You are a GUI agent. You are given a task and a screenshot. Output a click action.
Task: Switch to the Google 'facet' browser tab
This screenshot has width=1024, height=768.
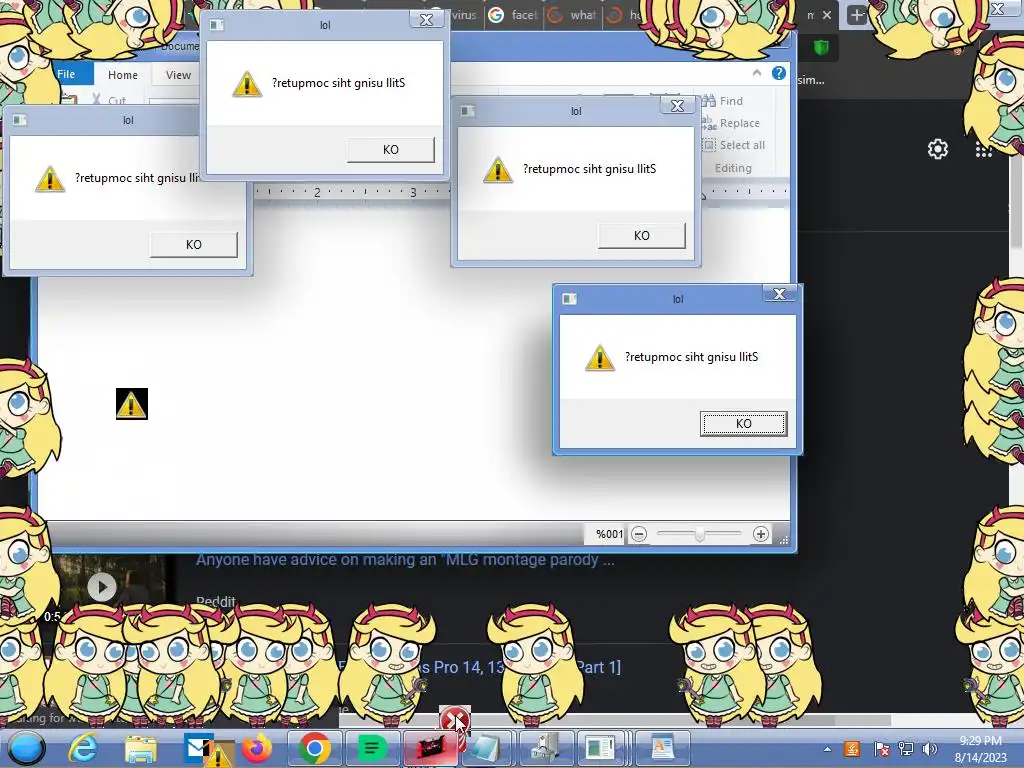coord(513,15)
